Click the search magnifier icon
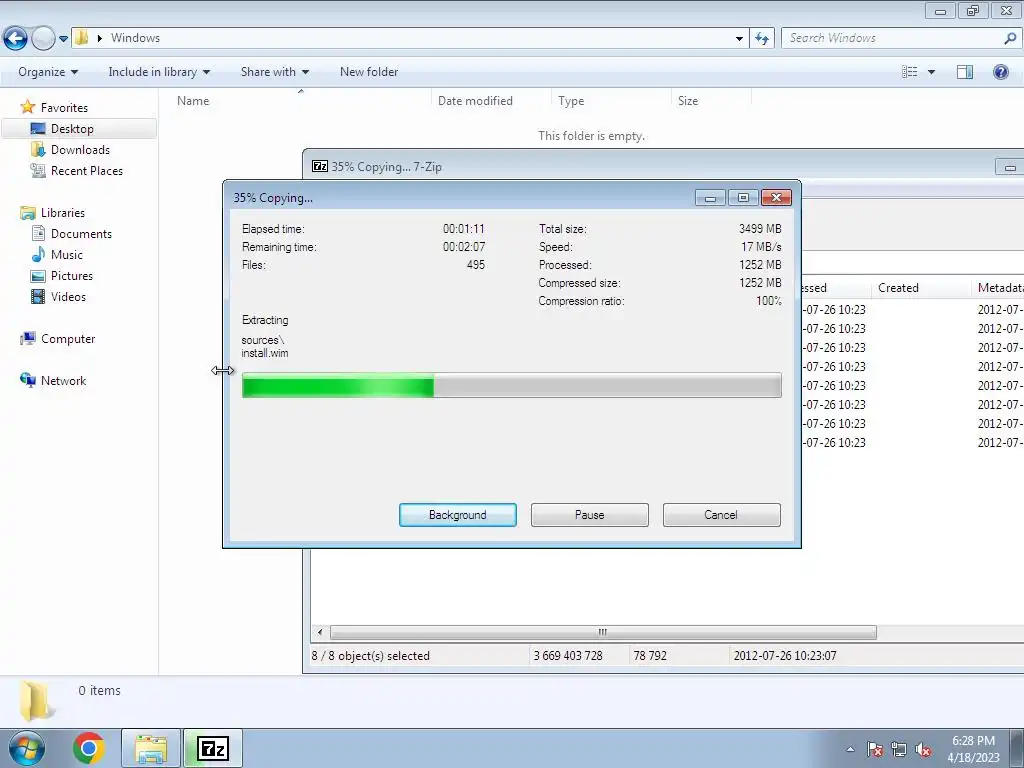This screenshot has width=1024, height=768. click(1010, 38)
